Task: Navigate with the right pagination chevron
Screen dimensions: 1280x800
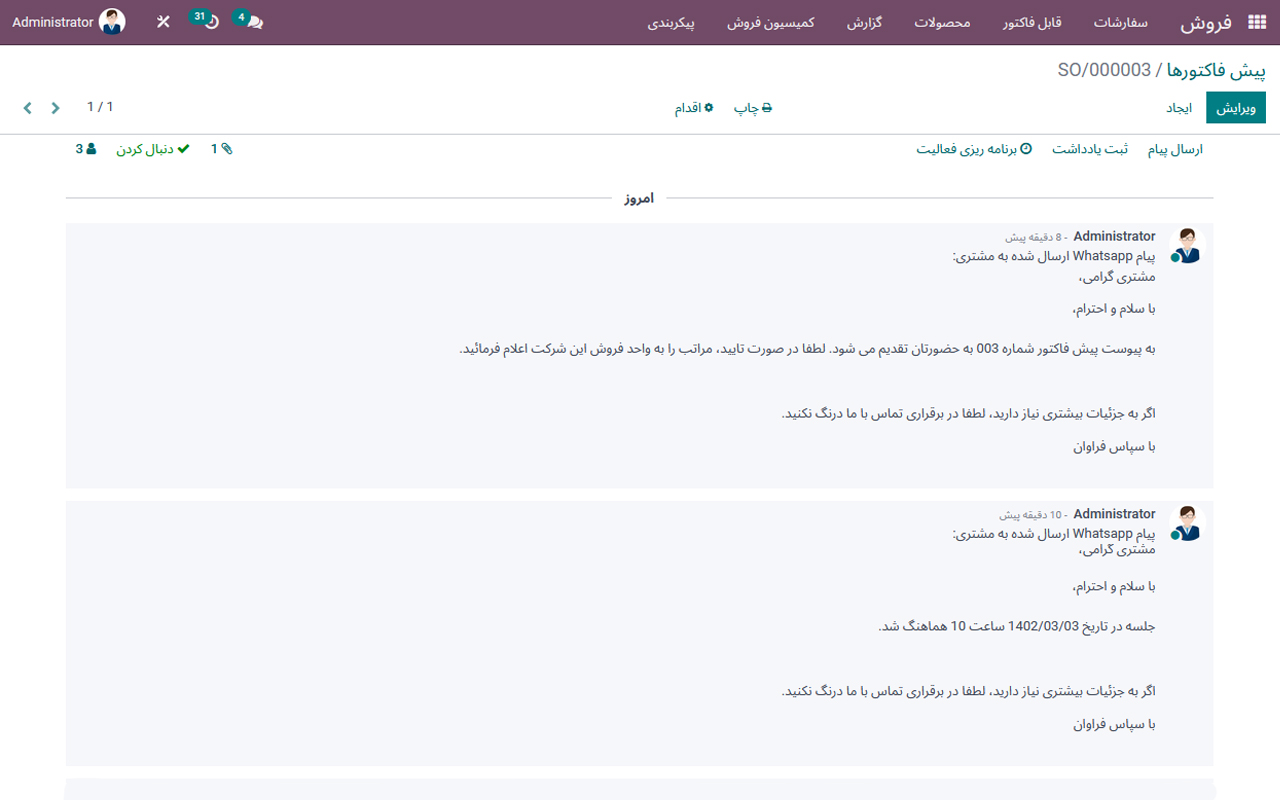Action: click(x=55, y=107)
